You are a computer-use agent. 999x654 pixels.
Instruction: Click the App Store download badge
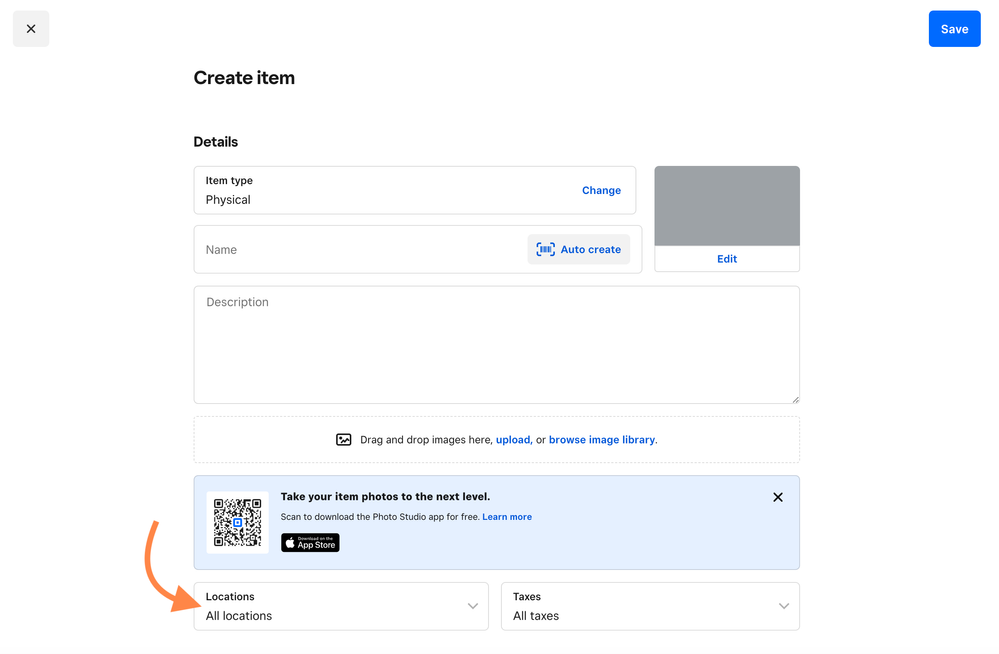[310, 543]
